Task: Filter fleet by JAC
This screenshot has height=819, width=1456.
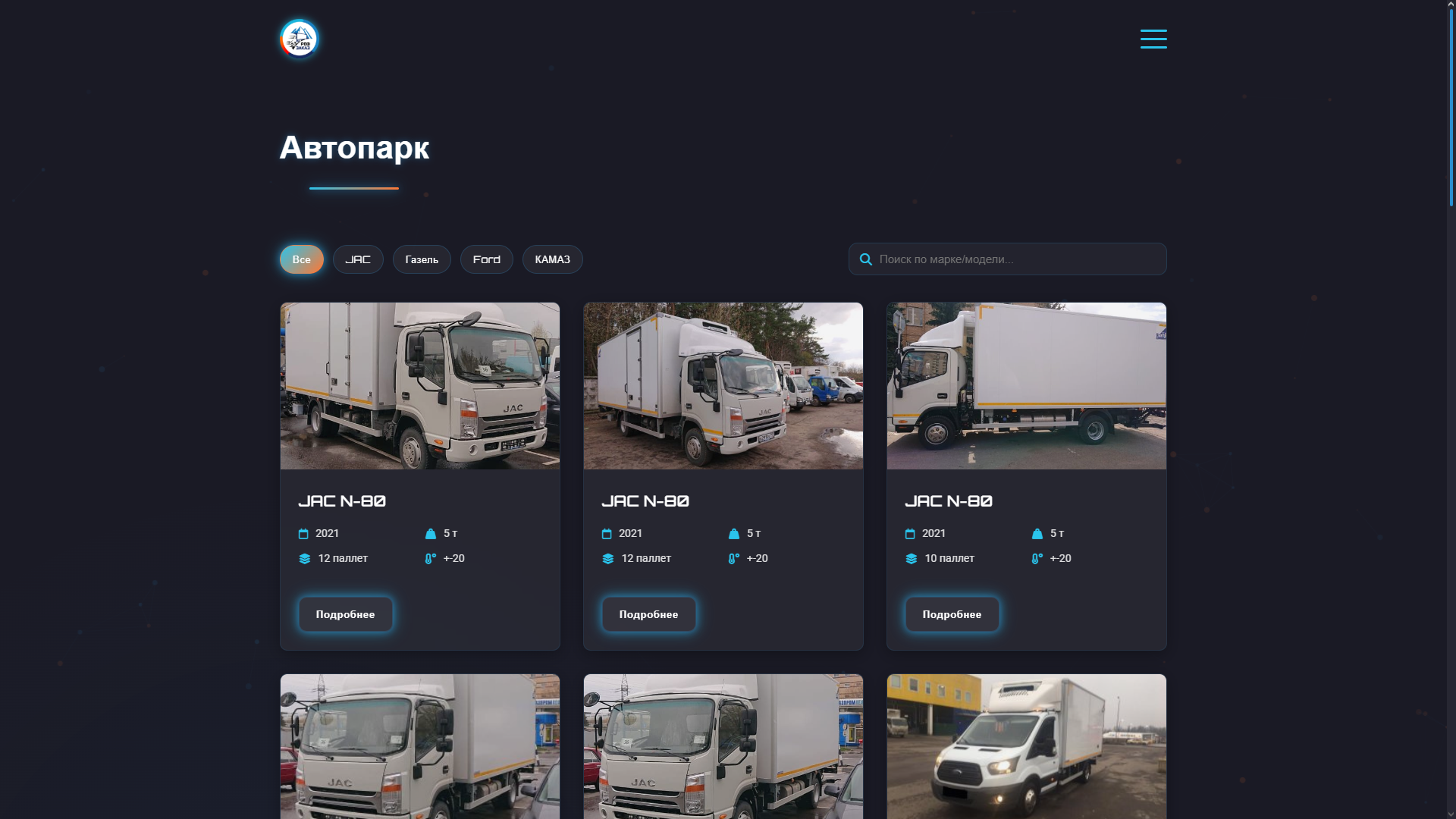Action: click(x=358, y=259)
